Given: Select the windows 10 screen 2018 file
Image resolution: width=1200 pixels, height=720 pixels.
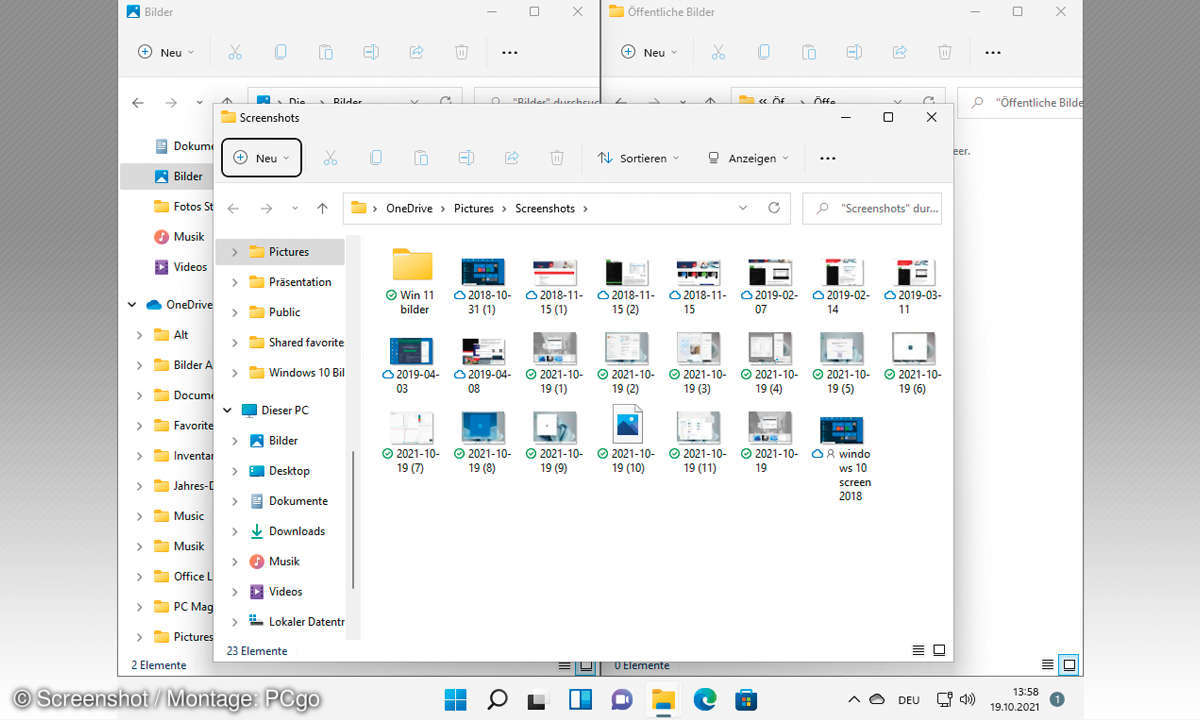Looking at the screenshot, I should (x=842, y=458).
